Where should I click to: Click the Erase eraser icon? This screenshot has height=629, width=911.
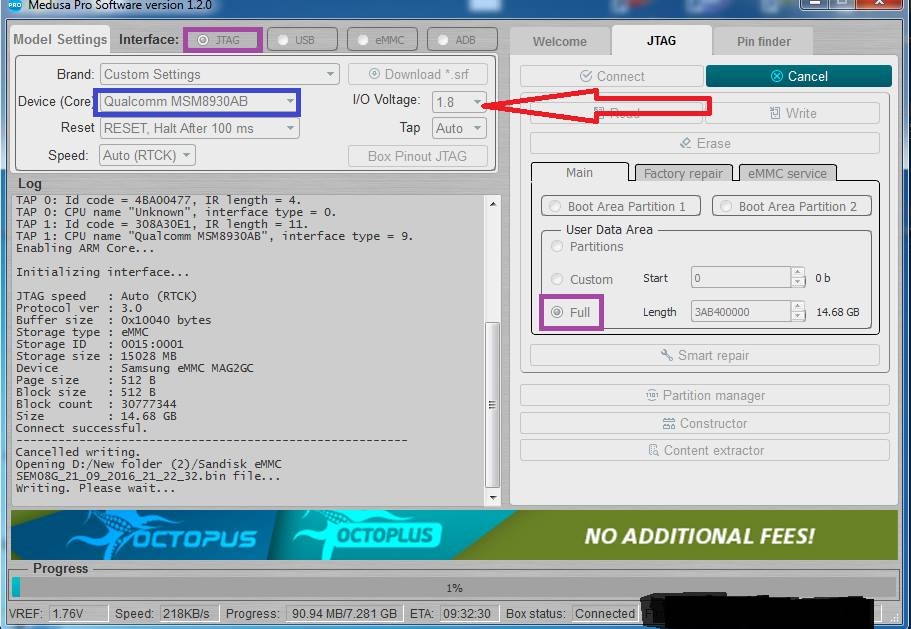tap(686, 143)
